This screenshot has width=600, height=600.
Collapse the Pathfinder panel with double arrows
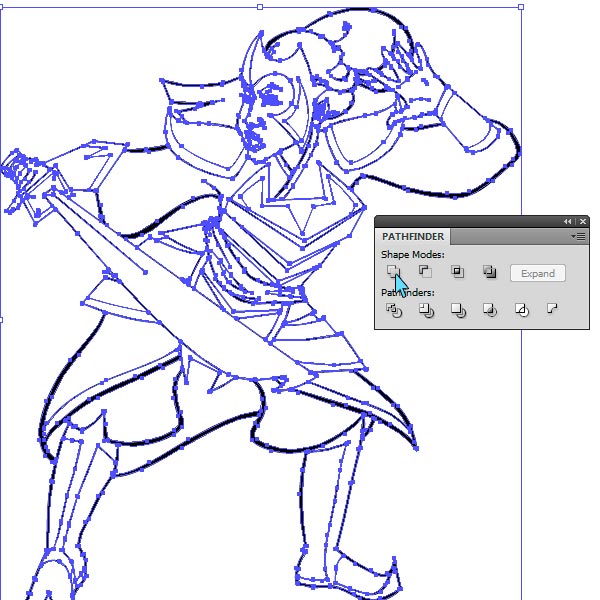point(567,222)
